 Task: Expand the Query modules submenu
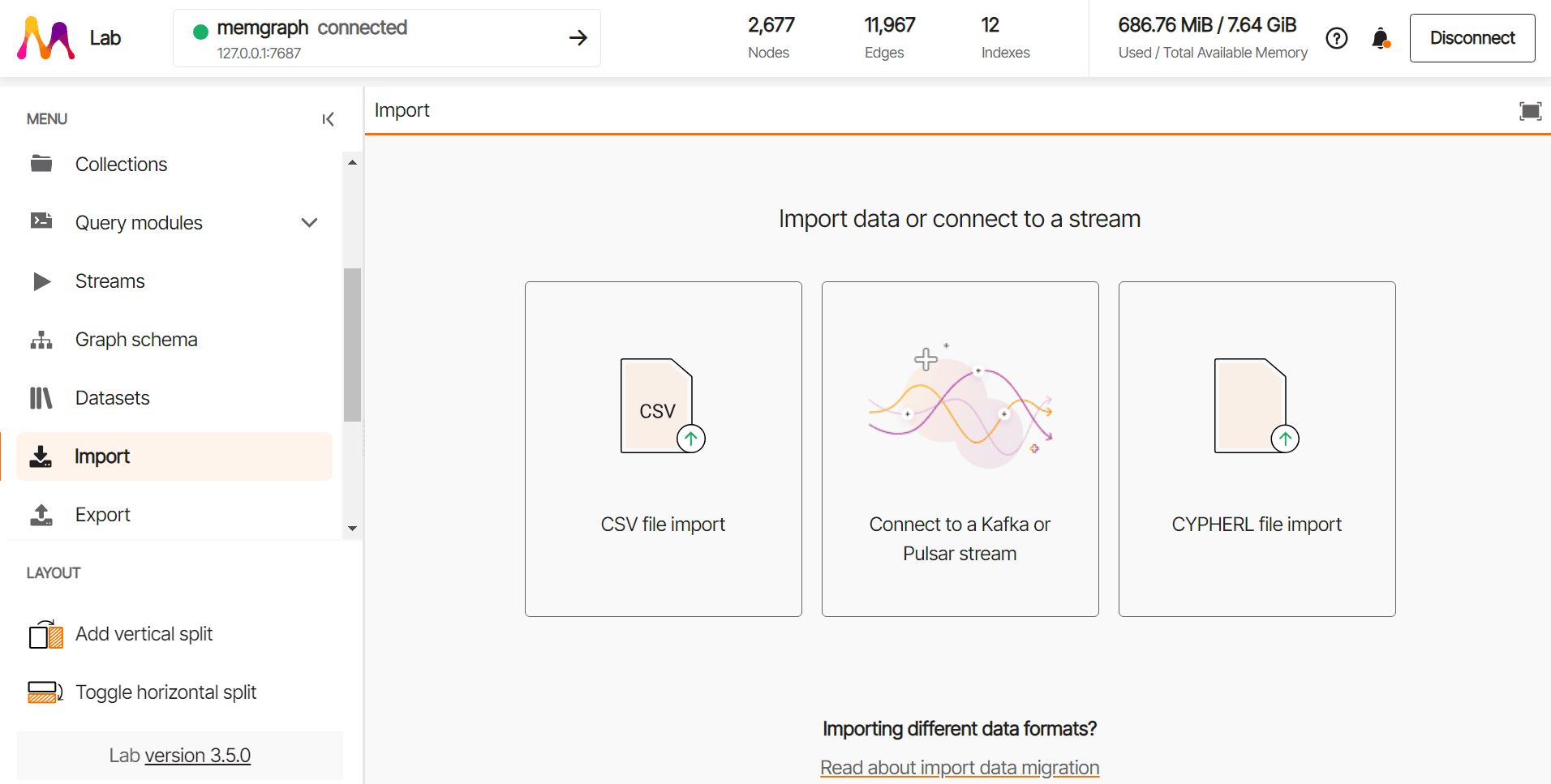[309, 223]
